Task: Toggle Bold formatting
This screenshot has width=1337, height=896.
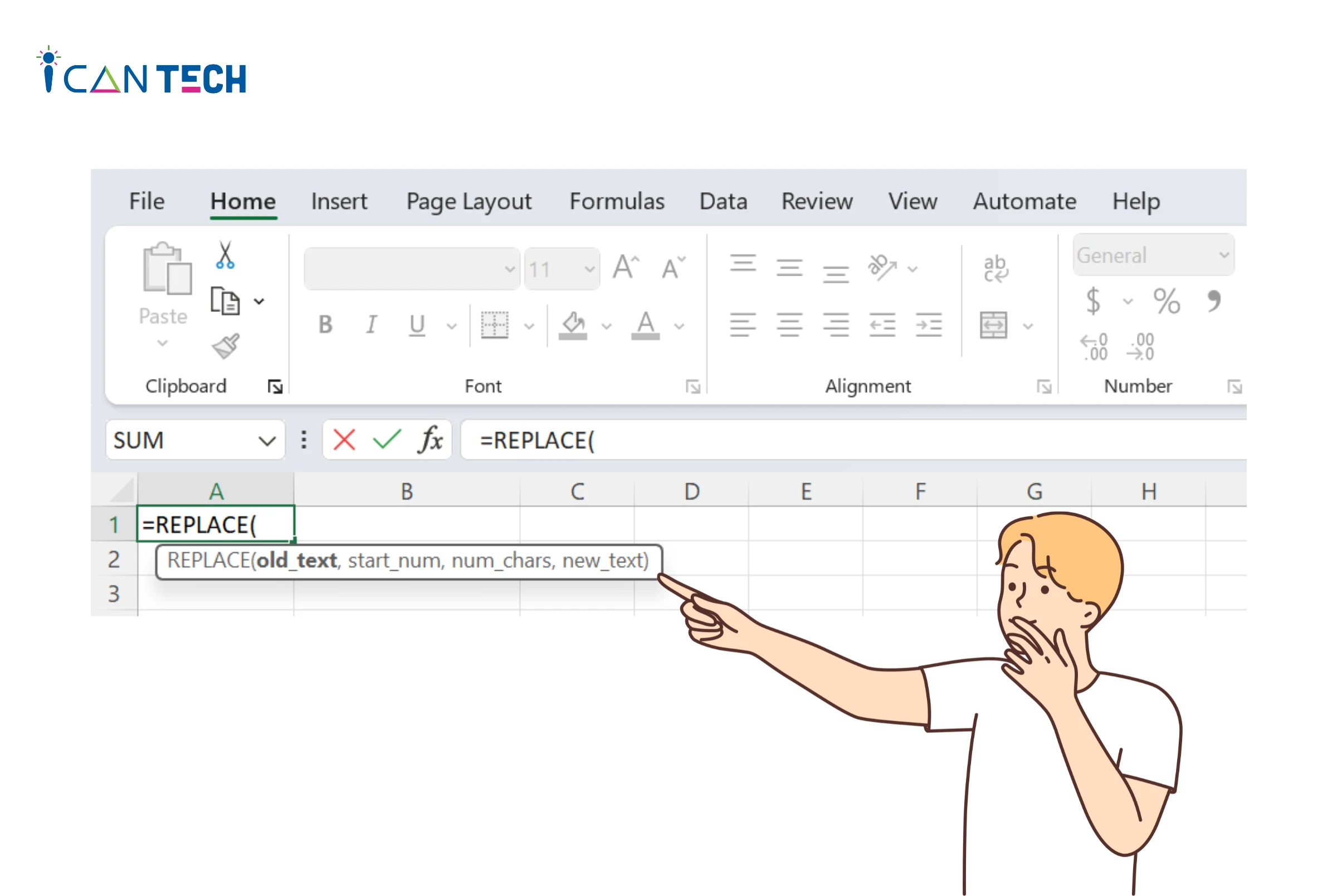Action: [325, 325]
